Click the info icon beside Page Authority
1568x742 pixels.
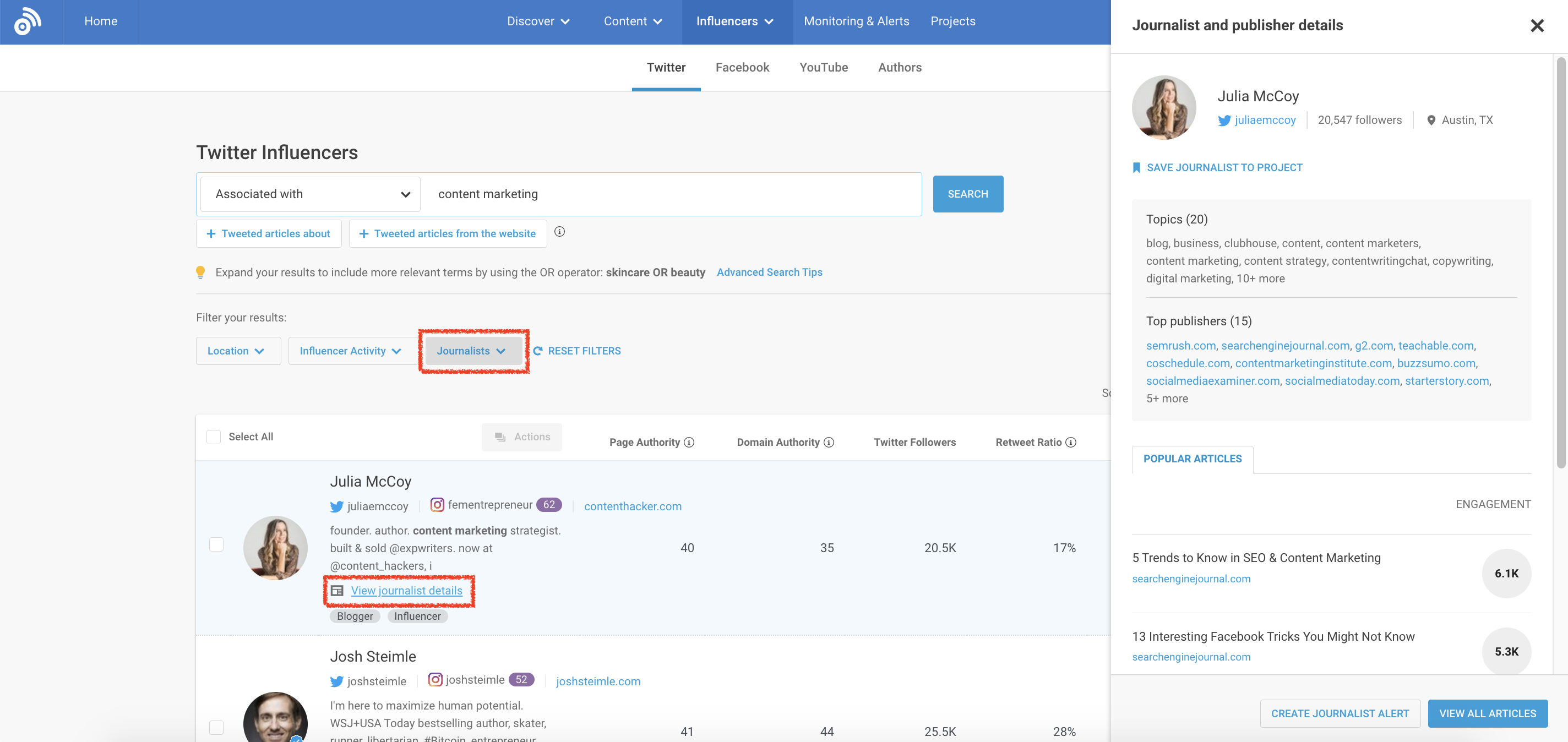[x=688, y=442]
